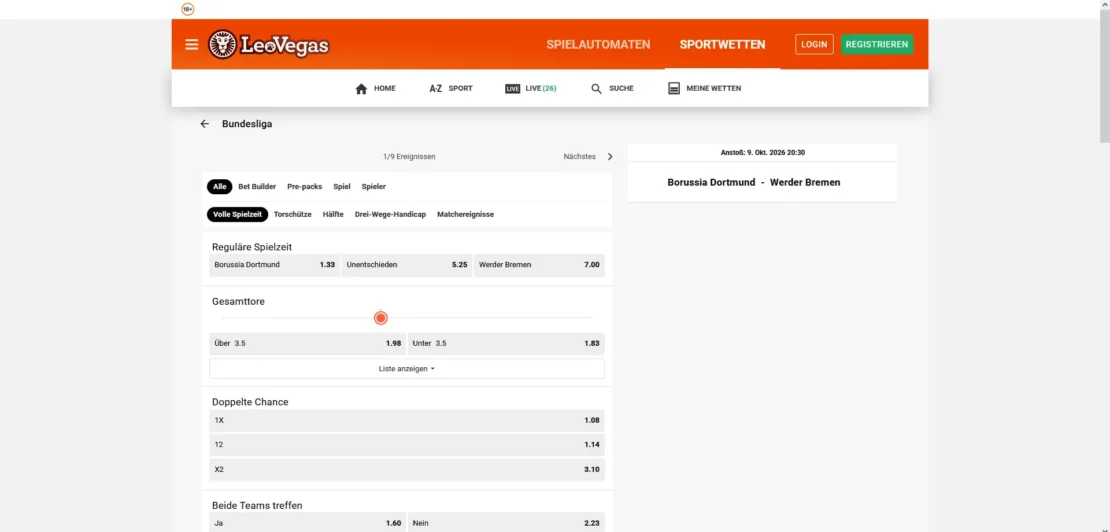Open the LIVE (26) navigation label

pyautogui.click(x=541, y=88)
